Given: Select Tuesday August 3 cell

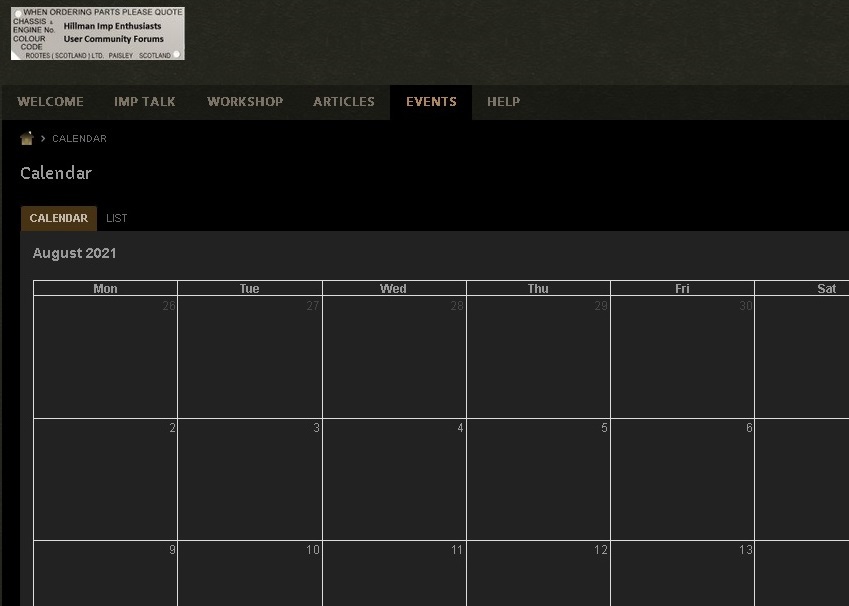Looking at the screenshot, I should pos(249,479).
